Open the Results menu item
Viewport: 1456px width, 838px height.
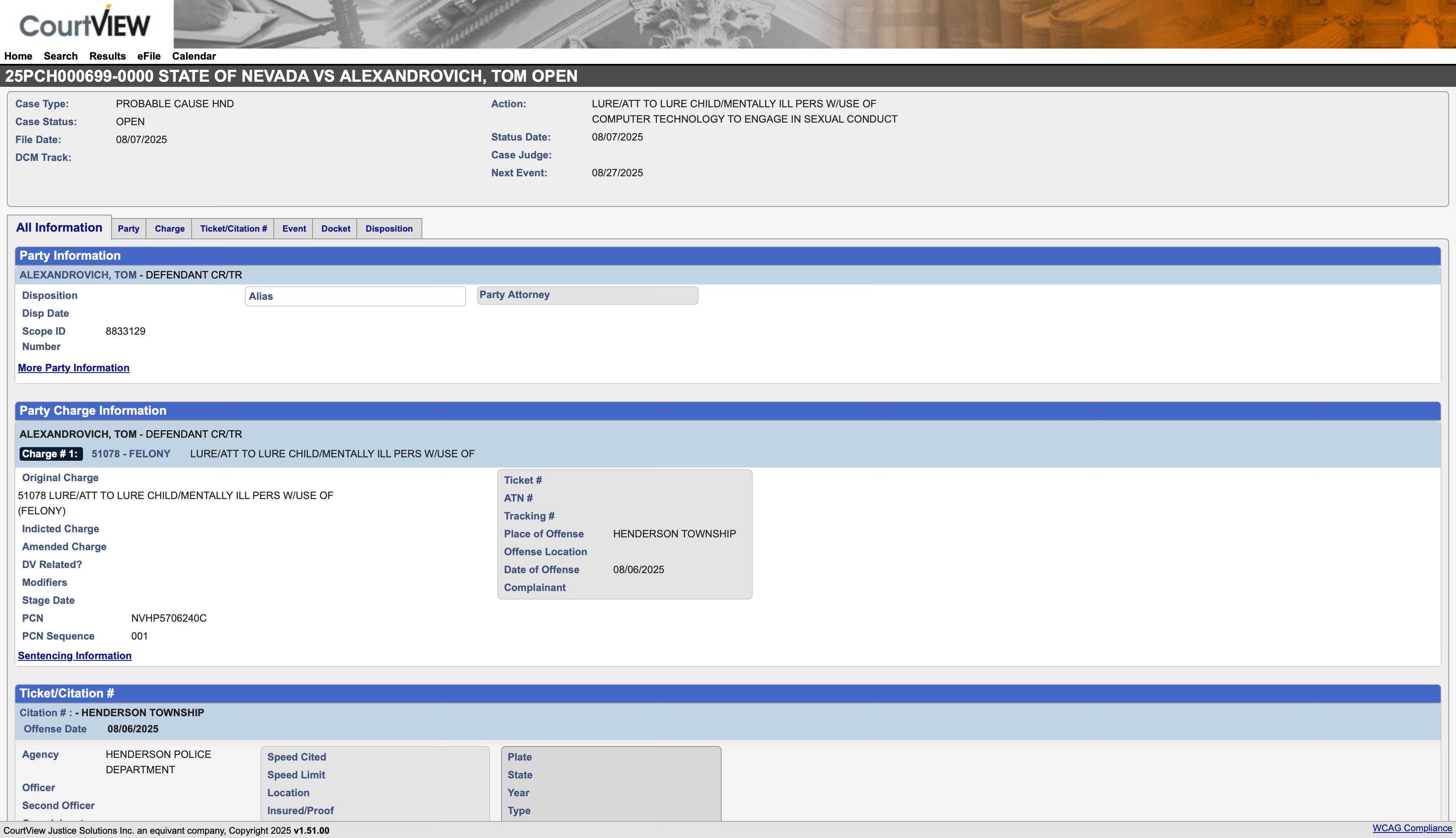tap(107, 56)
